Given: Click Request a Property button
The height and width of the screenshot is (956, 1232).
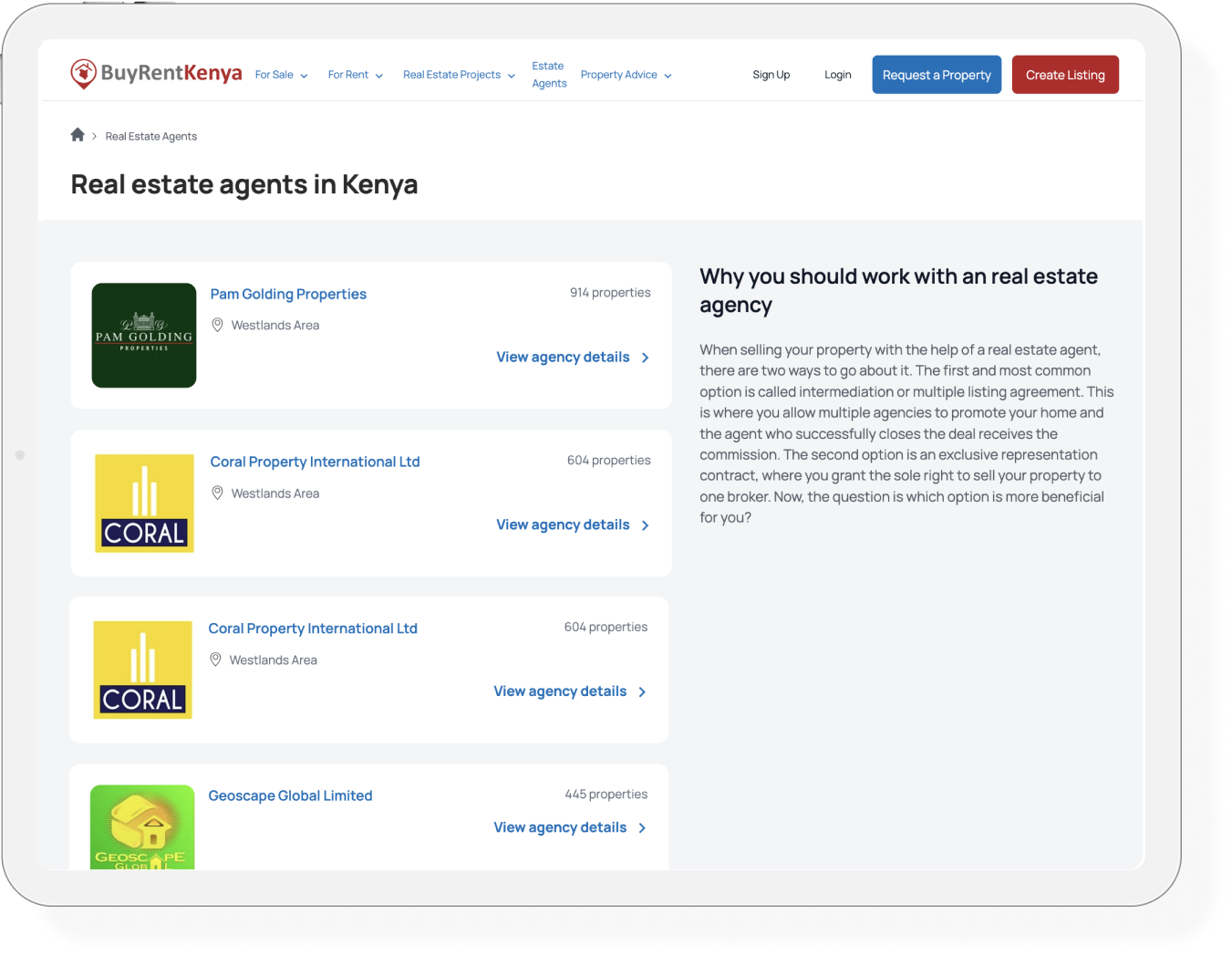Looking at the screenshot, I should point(937,75).
